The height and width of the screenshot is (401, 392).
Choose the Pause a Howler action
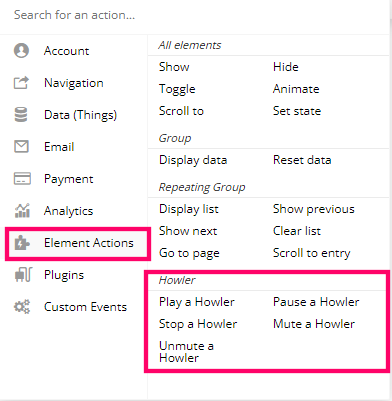coord(316,302)
